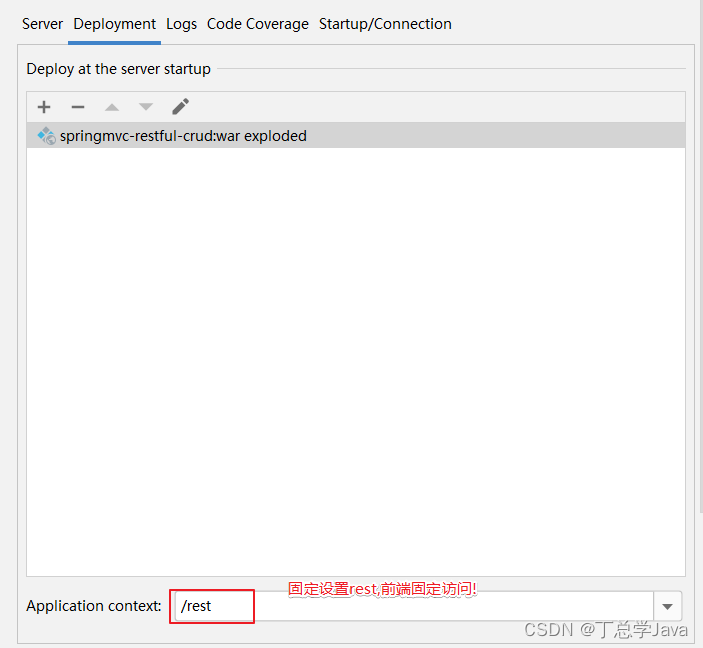Open the Startup/Connection tab
Screen dimensions: 703x648
(x=385, y=24)
